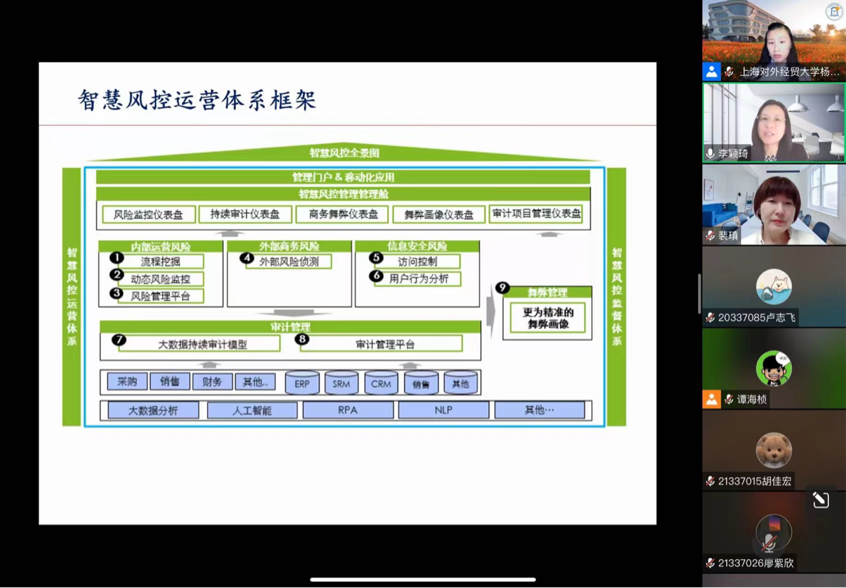
Task: Click the muted mic icon beside 21337026廖紫欣's name
Action: click(x=711, y=563)
